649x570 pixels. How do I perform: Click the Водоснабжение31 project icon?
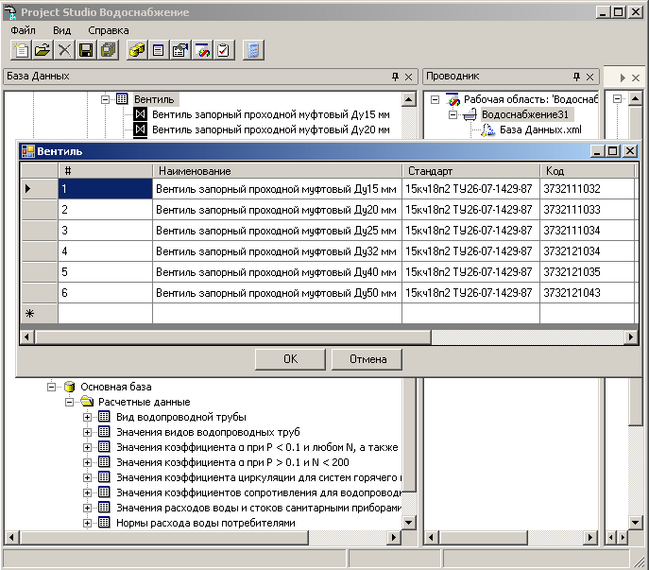(470, 115)
